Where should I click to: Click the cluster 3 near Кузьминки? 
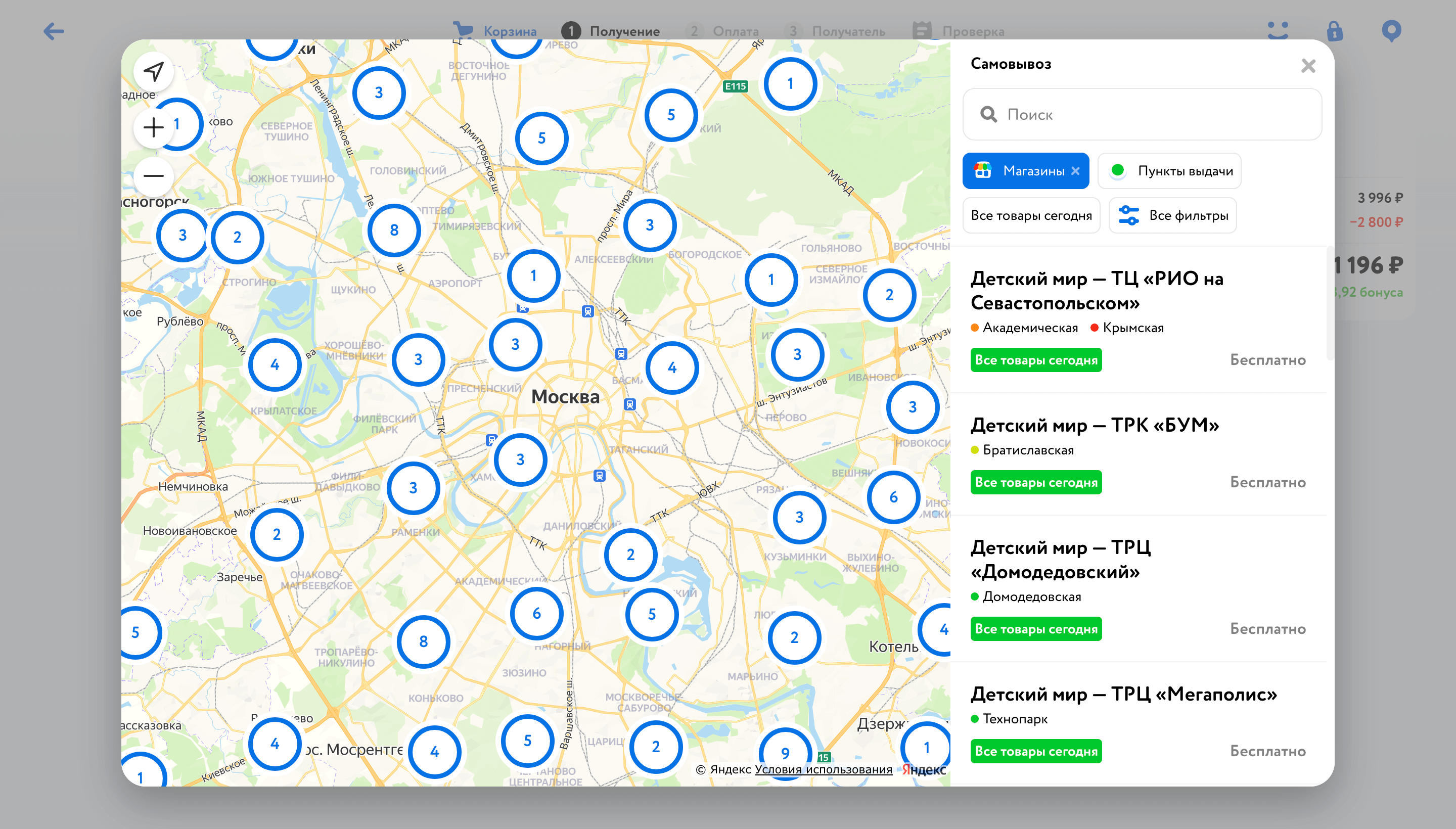[799, 518]
